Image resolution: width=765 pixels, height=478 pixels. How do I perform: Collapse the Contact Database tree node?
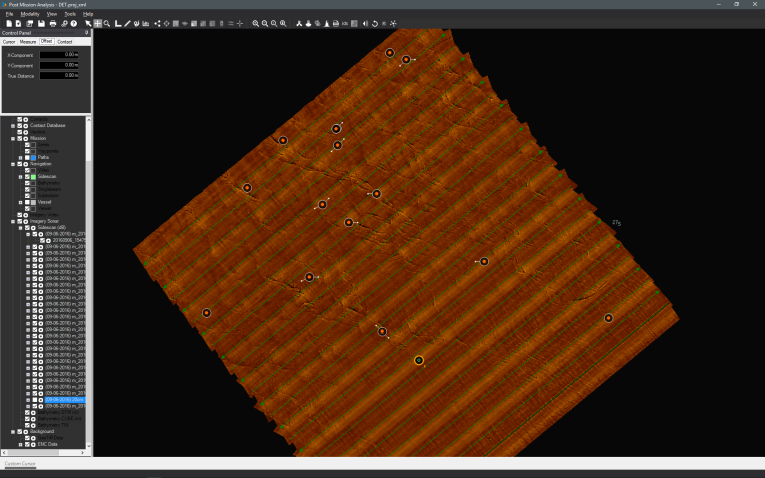pos(13,126)
